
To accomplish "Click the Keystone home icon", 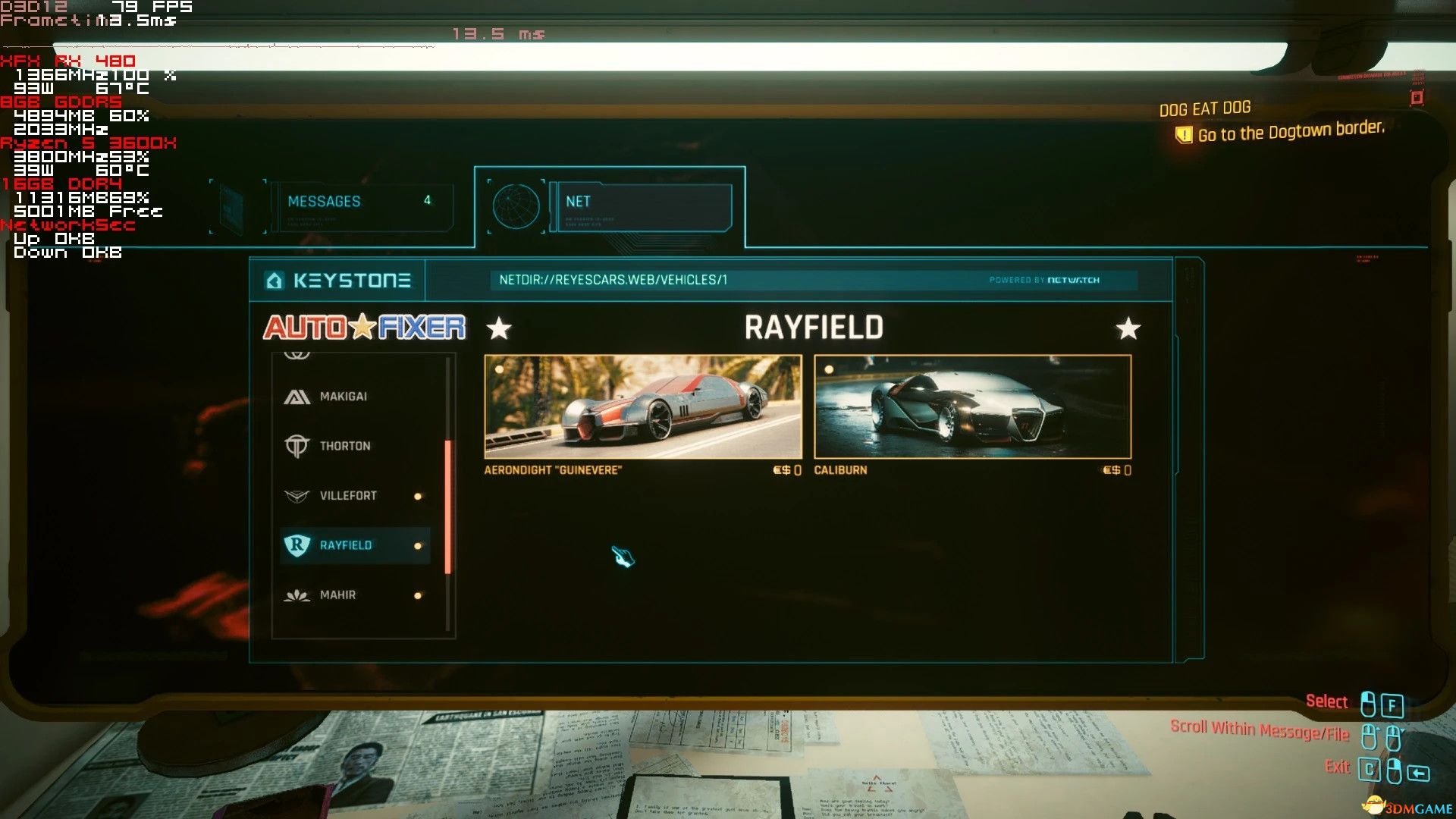I will 274,281.
